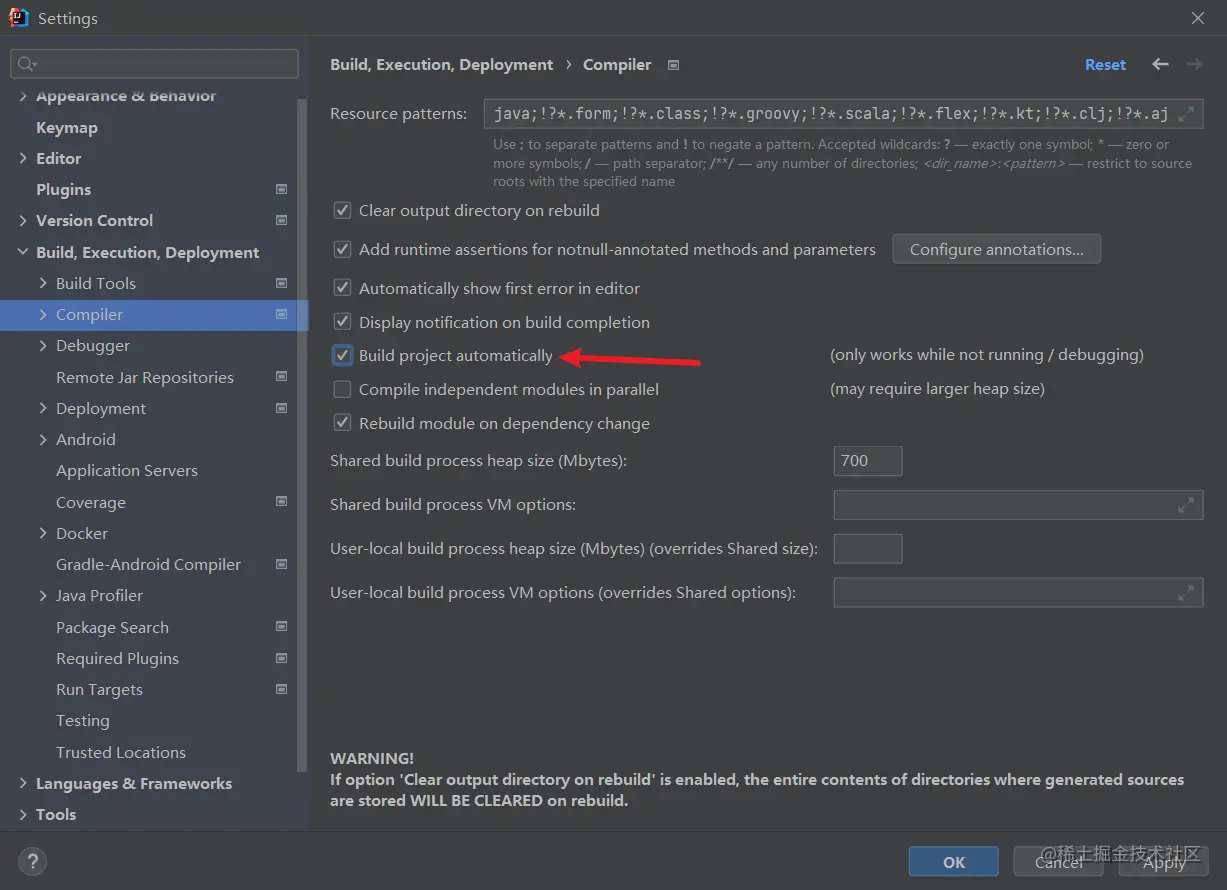Click project-level icon on the Compiler row
Screen dimensions: 1227x890
pos(281,314)
